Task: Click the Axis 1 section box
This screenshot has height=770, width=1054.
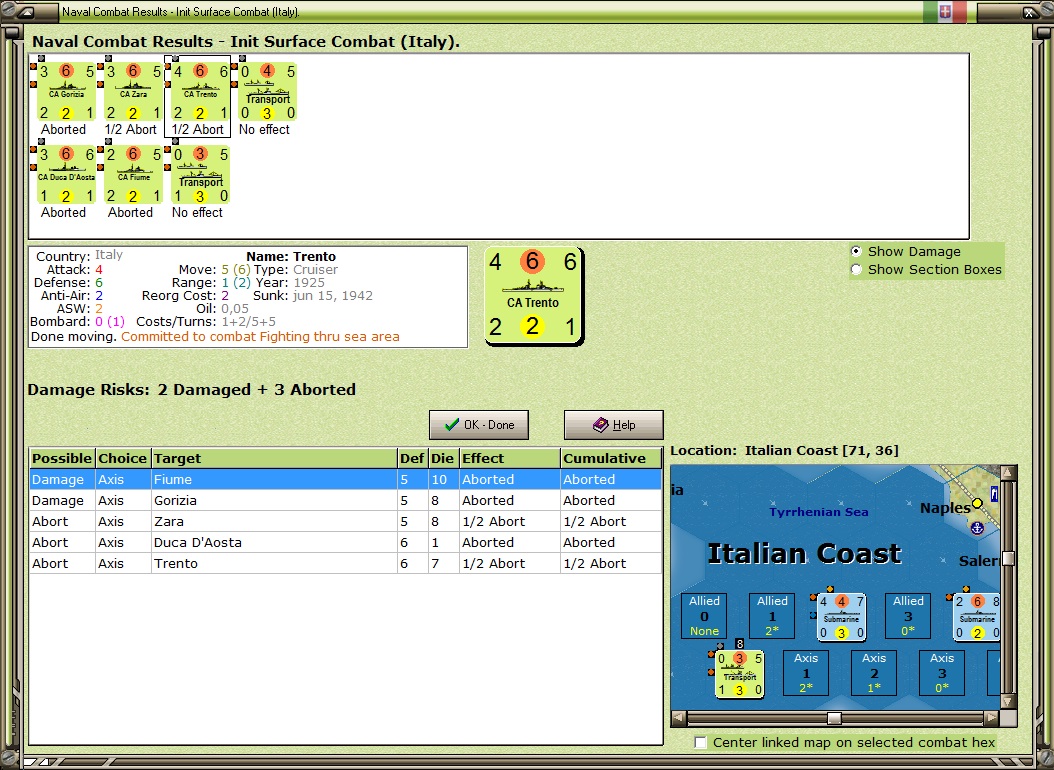Action: (806, 673)
